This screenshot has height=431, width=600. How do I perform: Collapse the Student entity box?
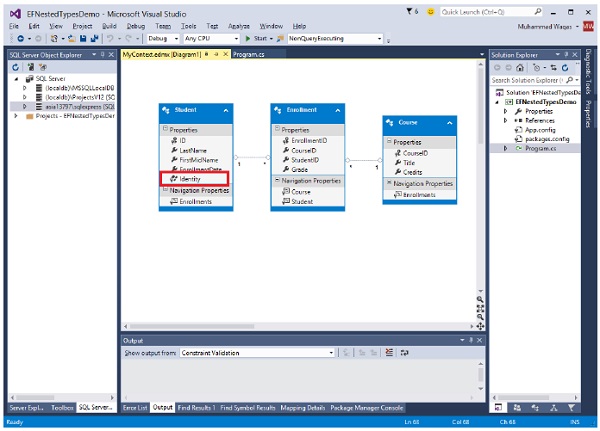(x=226, y=110)
